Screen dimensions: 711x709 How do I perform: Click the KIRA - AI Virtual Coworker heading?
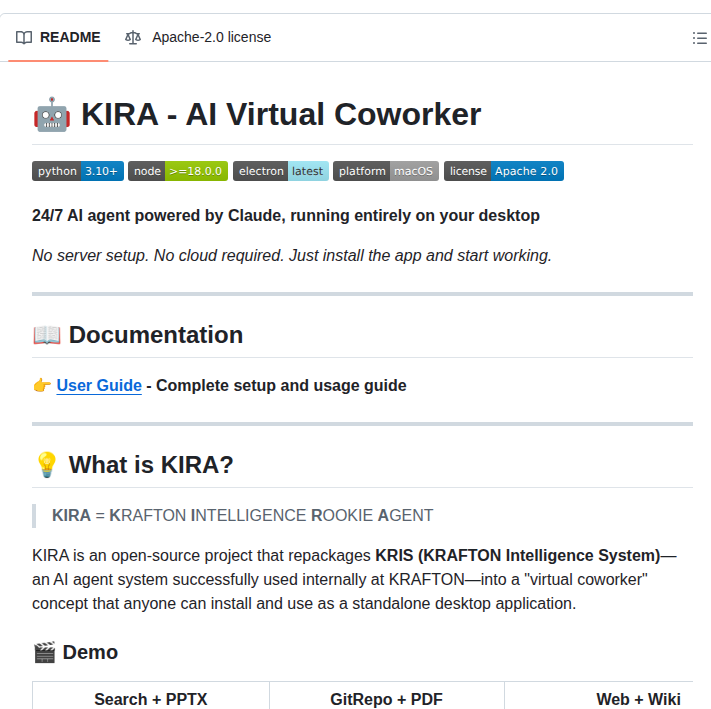[281, 114]
